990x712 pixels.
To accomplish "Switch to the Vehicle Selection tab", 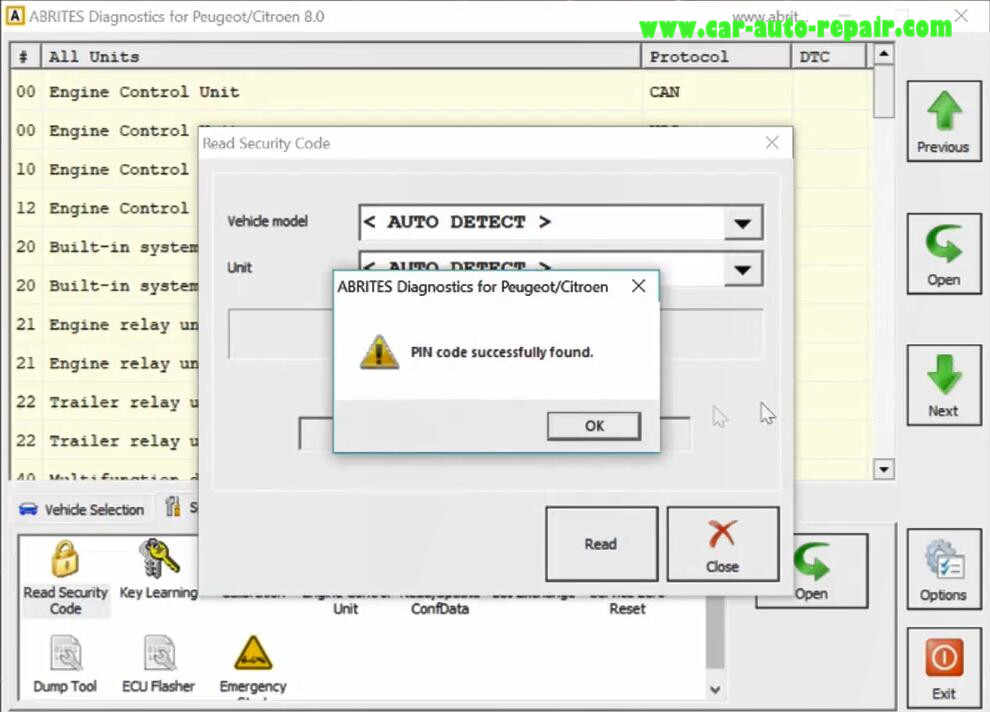I will [82, 509].
